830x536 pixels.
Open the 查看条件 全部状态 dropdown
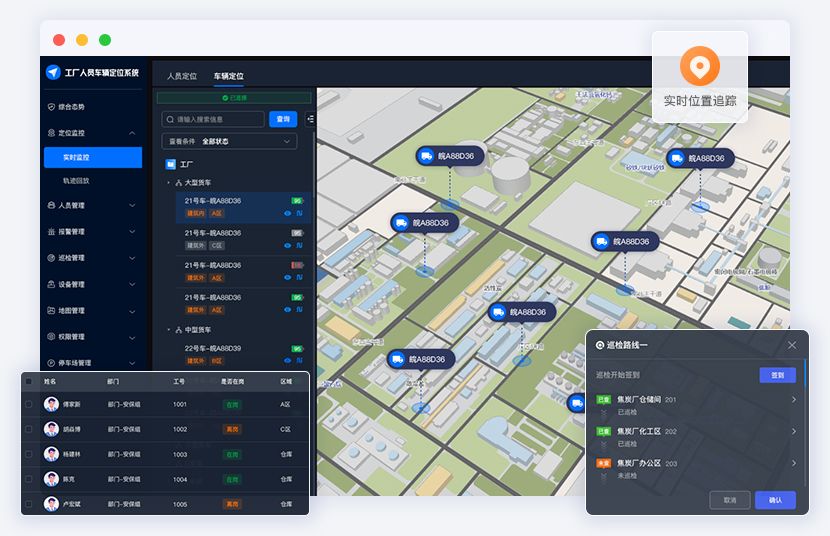coord(230,141)
